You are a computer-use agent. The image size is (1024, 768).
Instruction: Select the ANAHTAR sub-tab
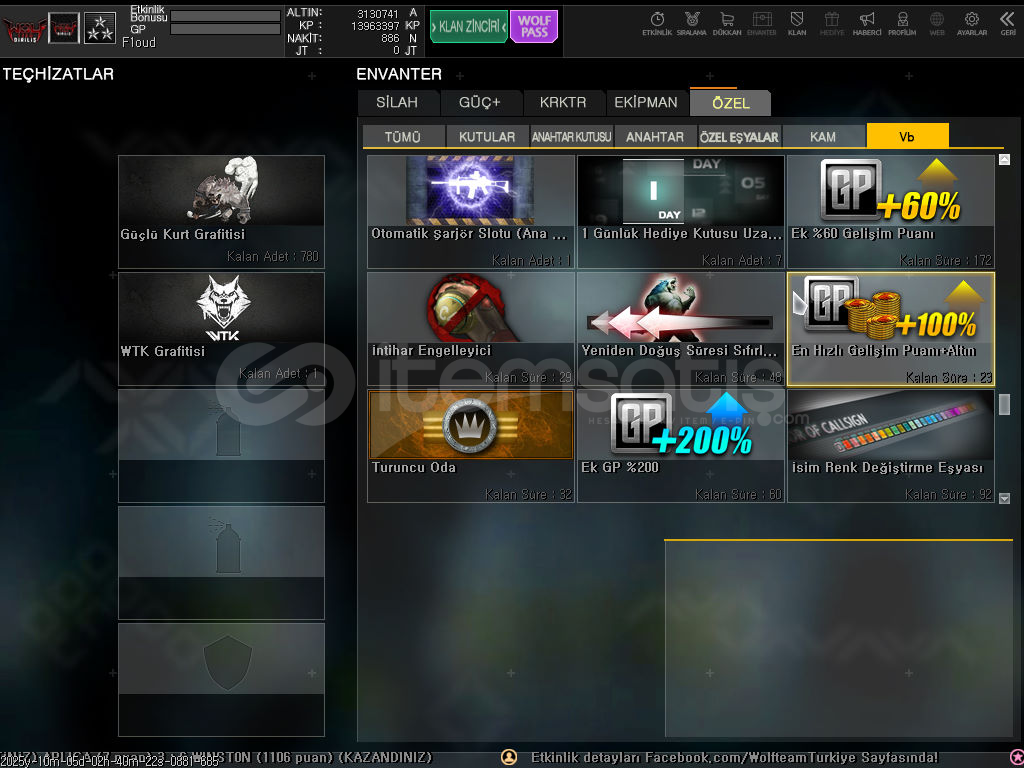point(655,136)
